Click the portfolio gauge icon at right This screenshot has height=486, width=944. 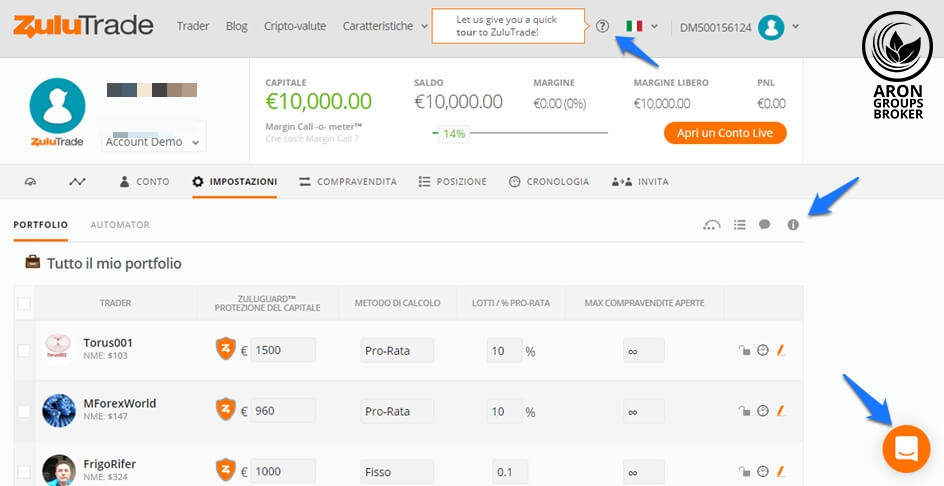712,225
